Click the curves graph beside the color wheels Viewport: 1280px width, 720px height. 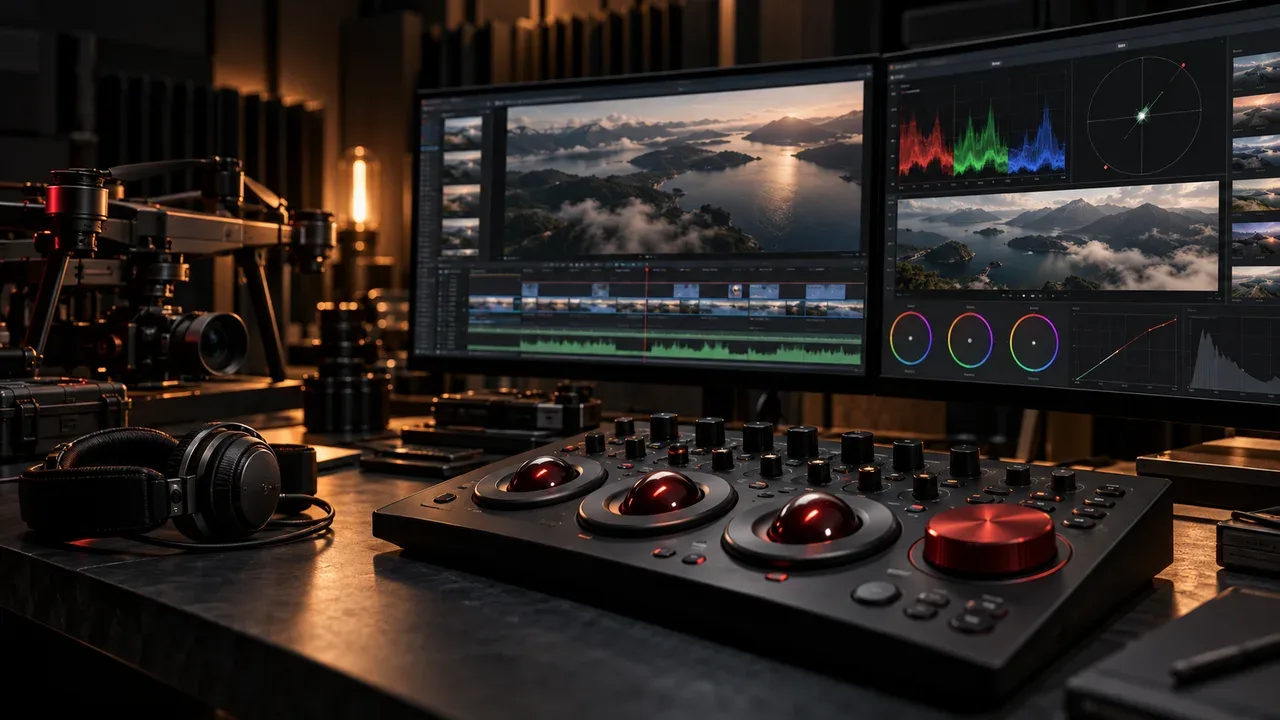(1125, 350)
